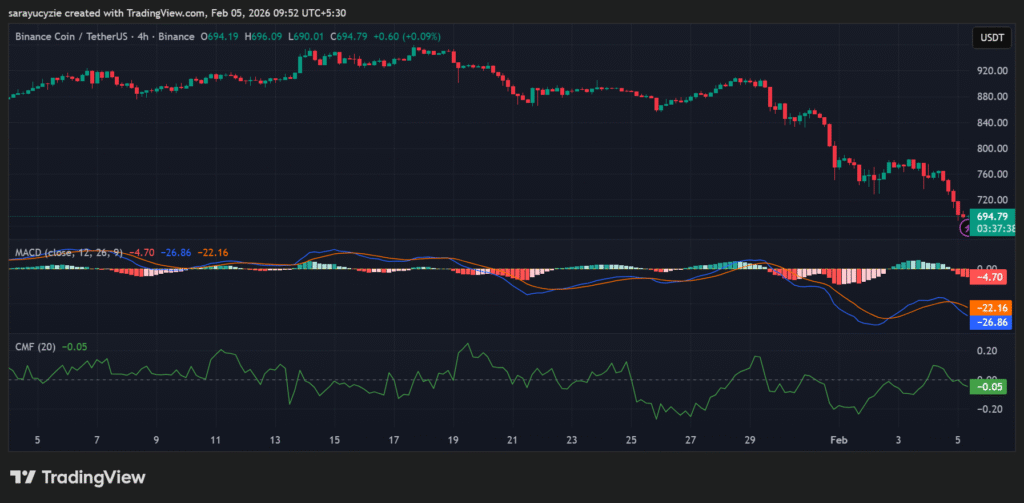This screenshot has height=503, width=1024.
Task: Open the USDT currency selector
Action: 990,38
